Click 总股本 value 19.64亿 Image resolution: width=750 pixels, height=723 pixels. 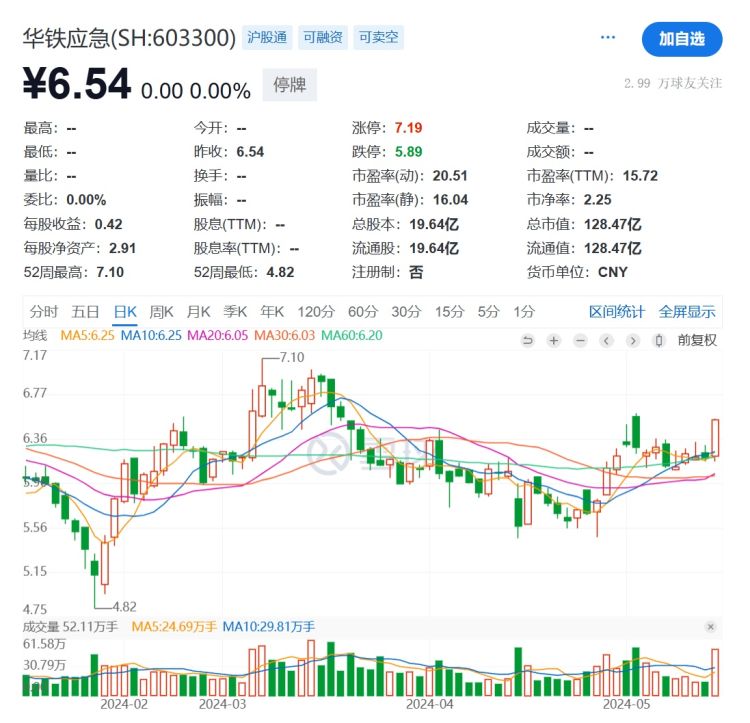point(434,224)
